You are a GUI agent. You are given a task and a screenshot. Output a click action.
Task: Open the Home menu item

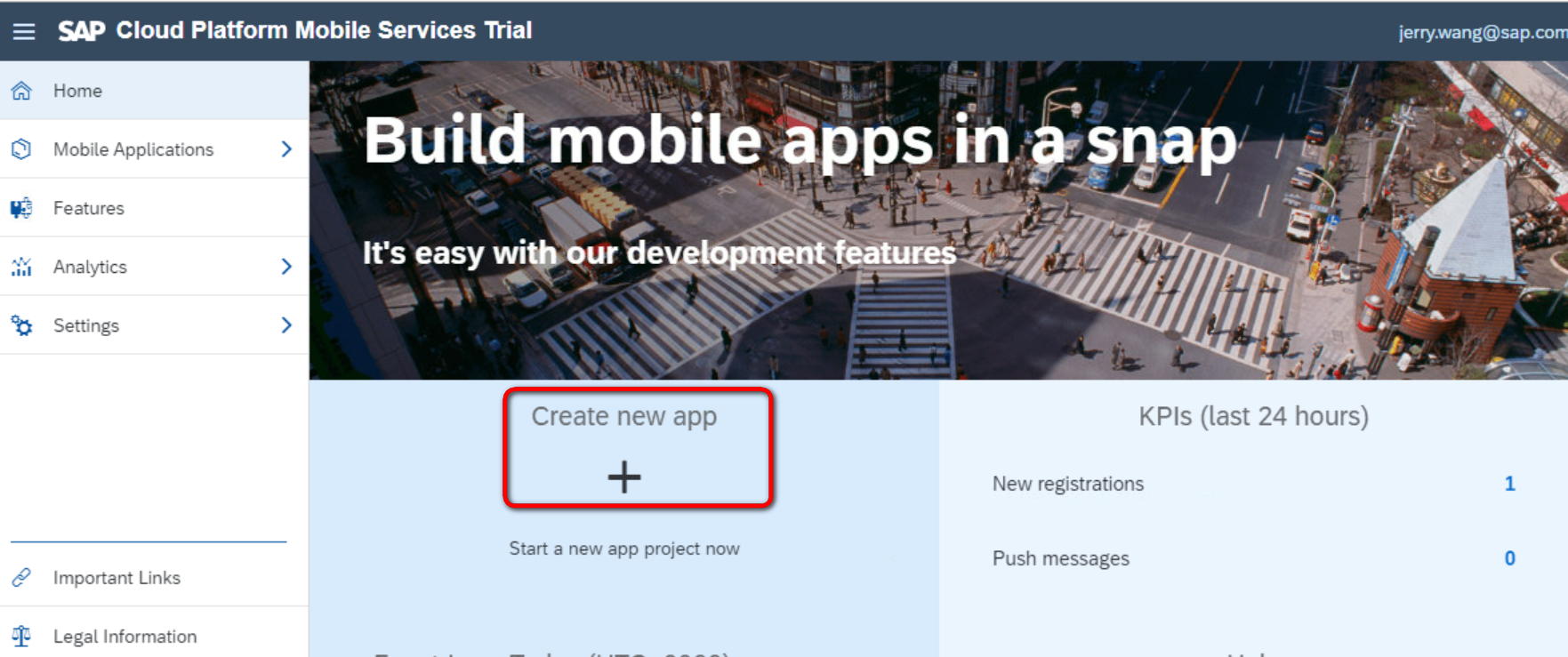pos(154,91)
